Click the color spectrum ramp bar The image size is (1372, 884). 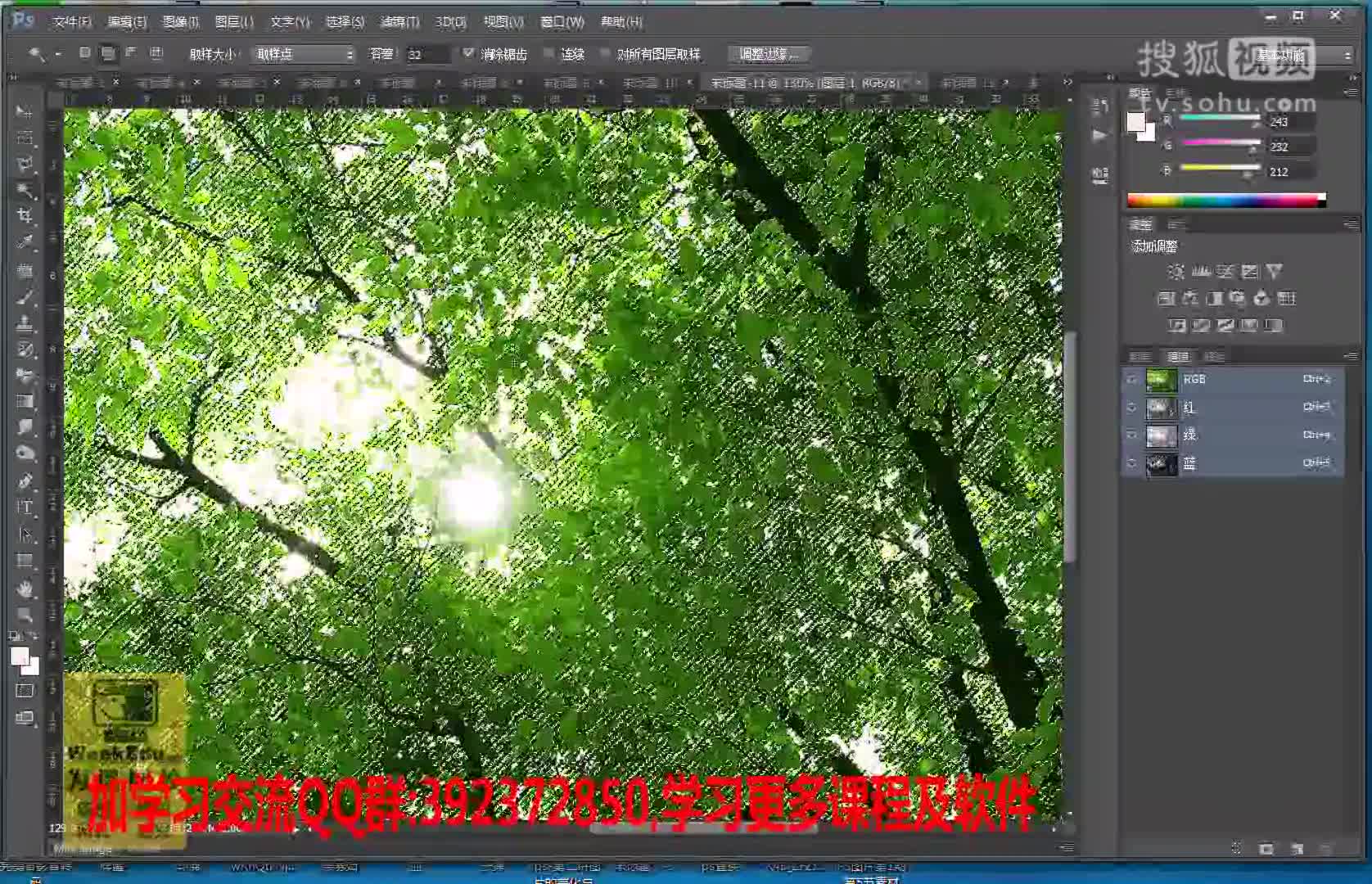click(x=1225, y=201)
